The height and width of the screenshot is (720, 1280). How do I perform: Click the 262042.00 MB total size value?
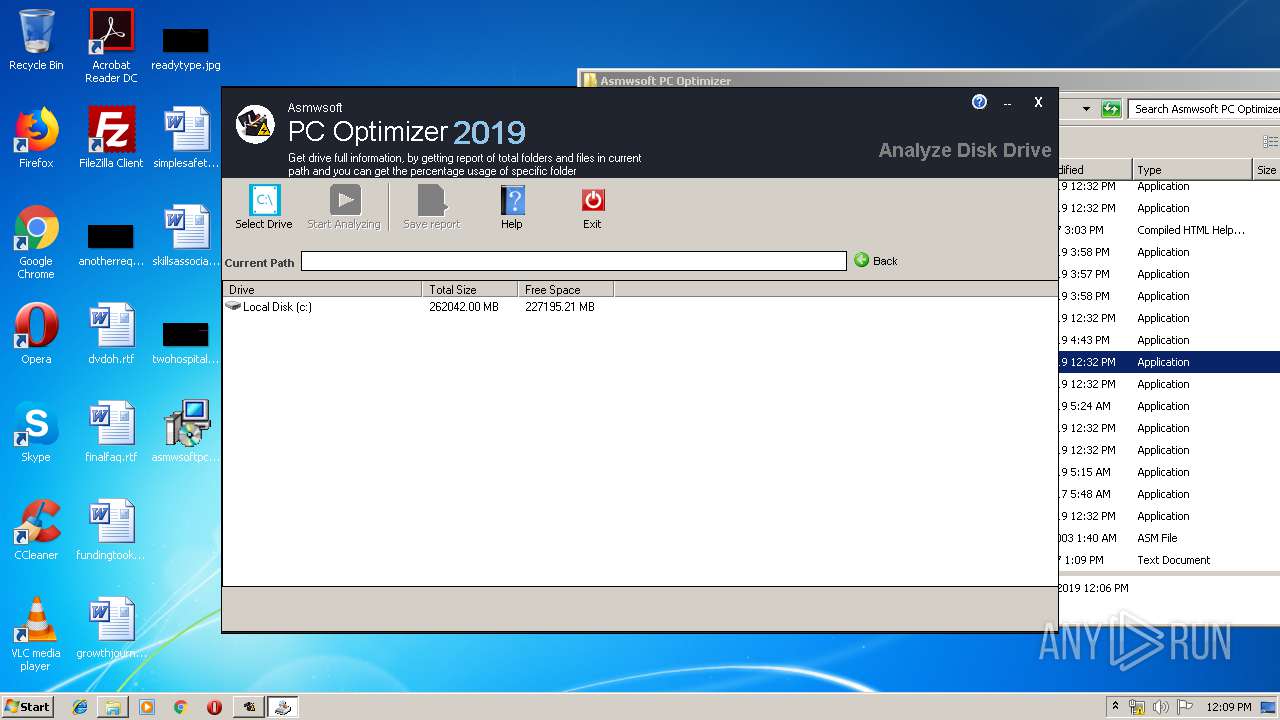tap(464, 307)
